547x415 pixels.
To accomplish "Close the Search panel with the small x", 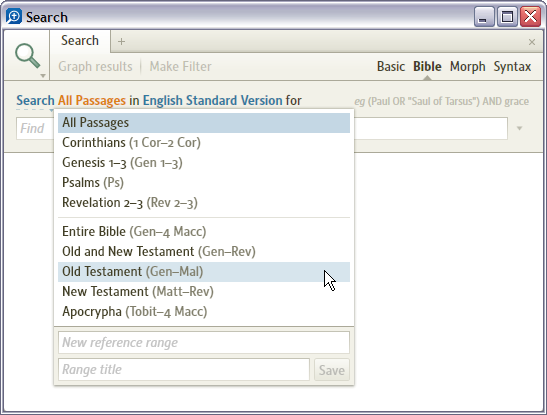I will point(532,42).
